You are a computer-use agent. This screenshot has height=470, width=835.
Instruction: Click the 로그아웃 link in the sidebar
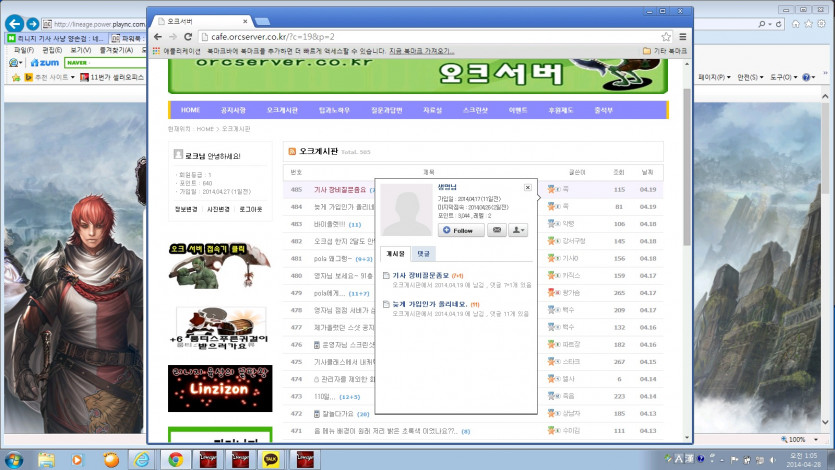(250, 209)
